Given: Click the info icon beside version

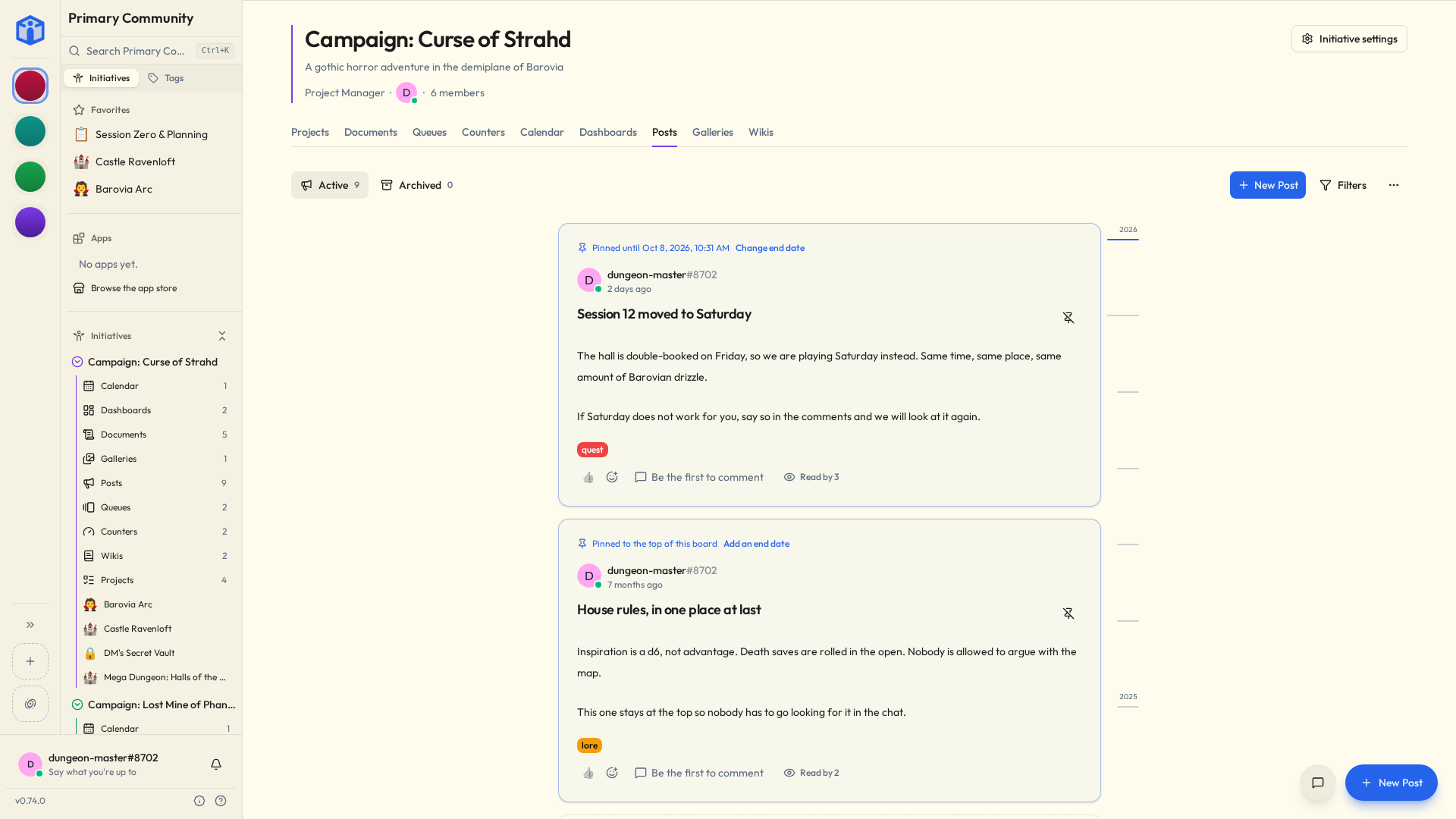Looking at the screenshot, I should coord(199,801).
